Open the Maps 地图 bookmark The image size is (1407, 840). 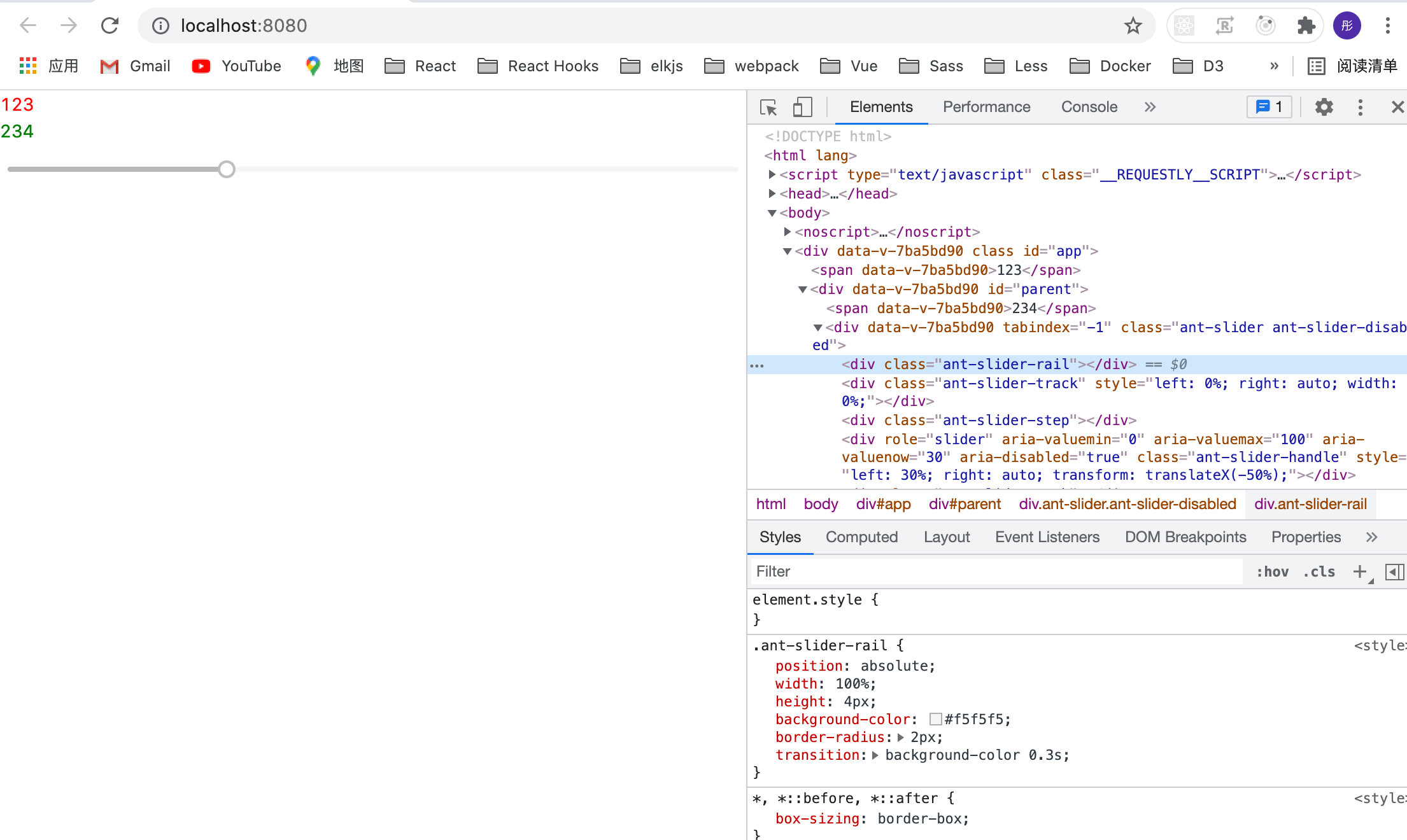(x=334, y=66)
